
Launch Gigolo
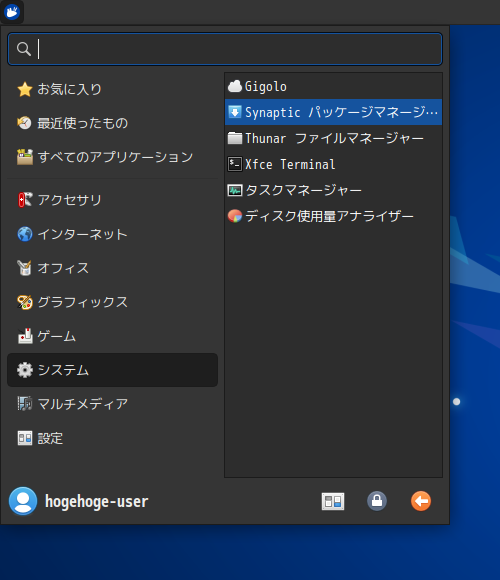coord(333,86)
